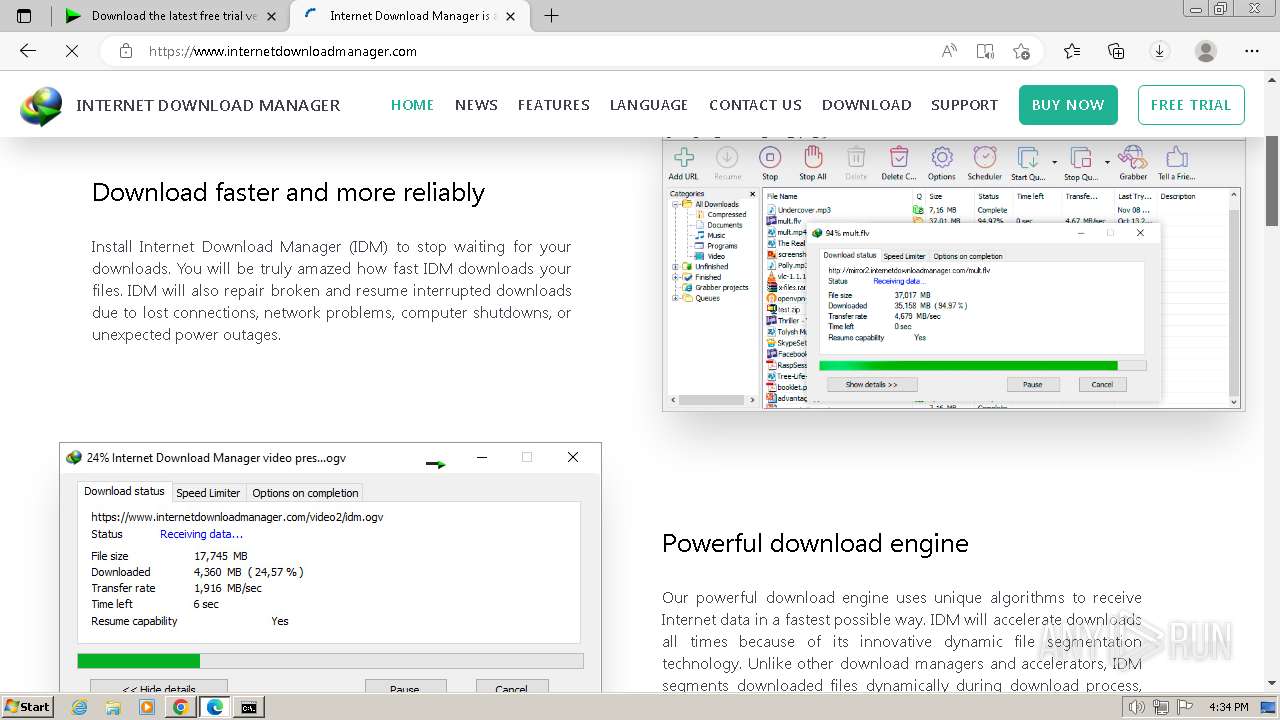The height and width of the screenshot is (720, 1280).
Task: Close the 'Internet Download Manager is' tab
Action: pyautogui.click(x=512, y=16)
